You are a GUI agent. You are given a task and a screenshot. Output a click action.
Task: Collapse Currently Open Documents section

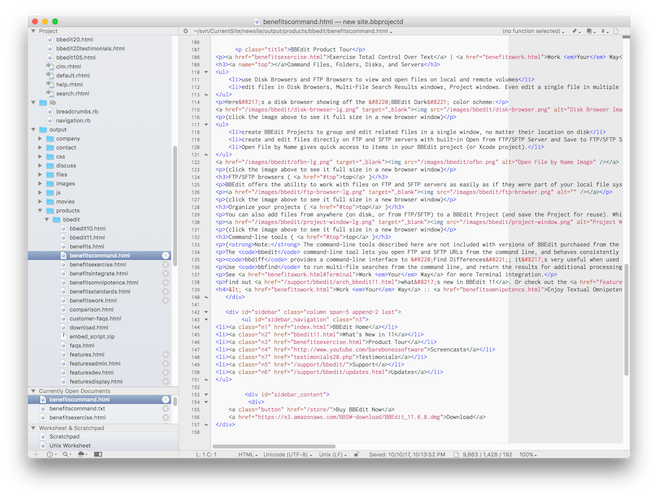click(x=33, y=390)
